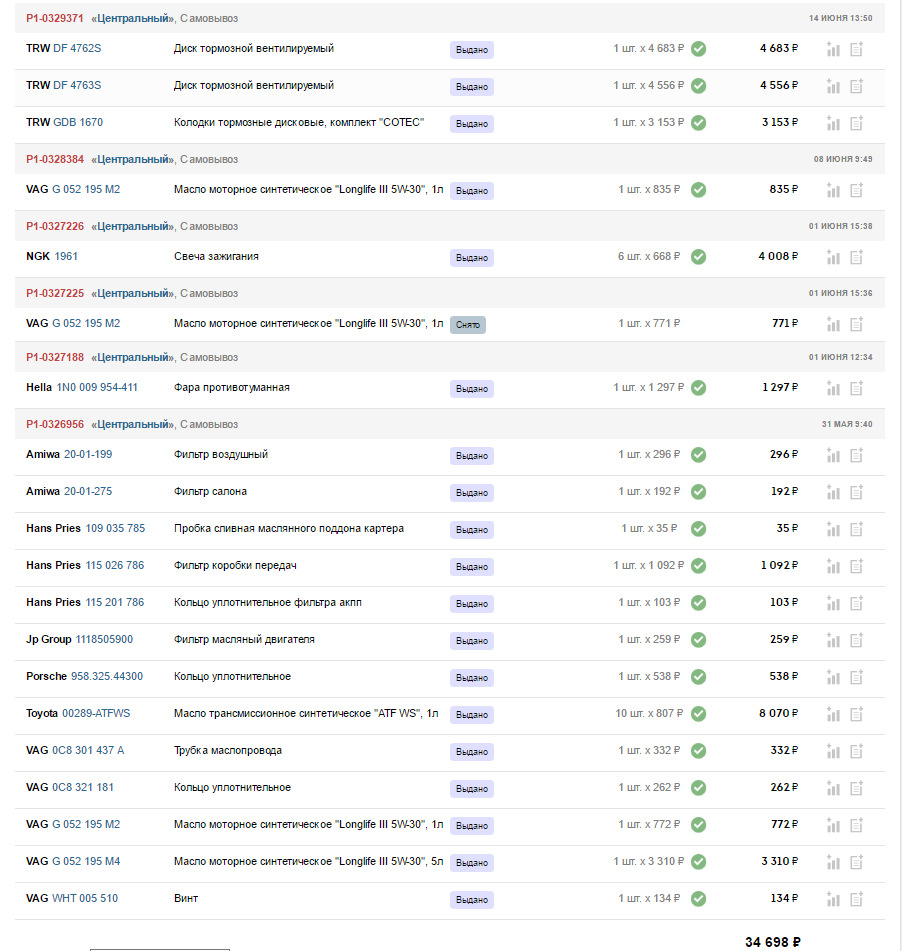Click Выдано badge in Фильтр салона row
Screen dimensions: 902x951
coord(472,493)
